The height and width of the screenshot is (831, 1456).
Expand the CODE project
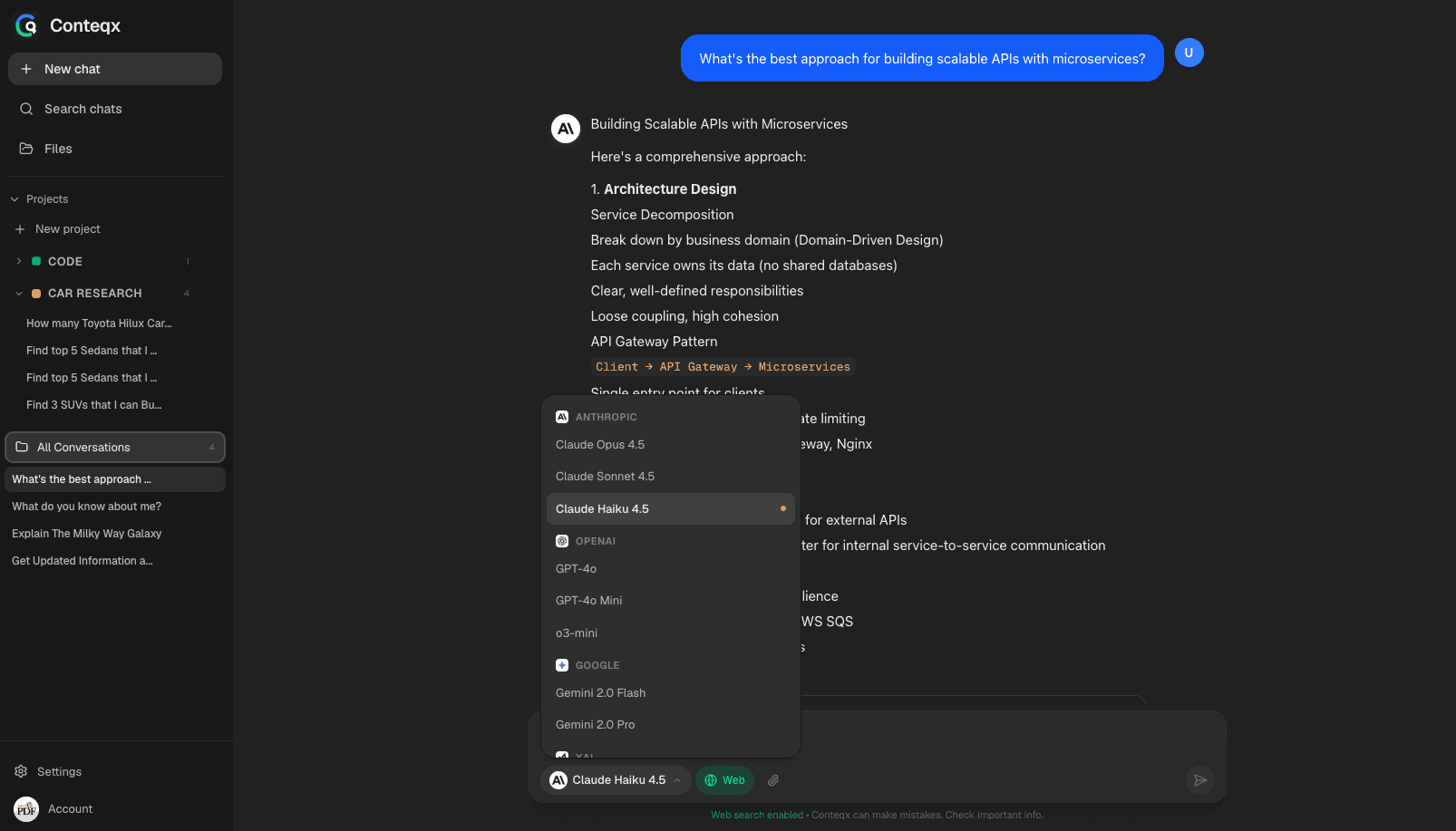[18, 261]
